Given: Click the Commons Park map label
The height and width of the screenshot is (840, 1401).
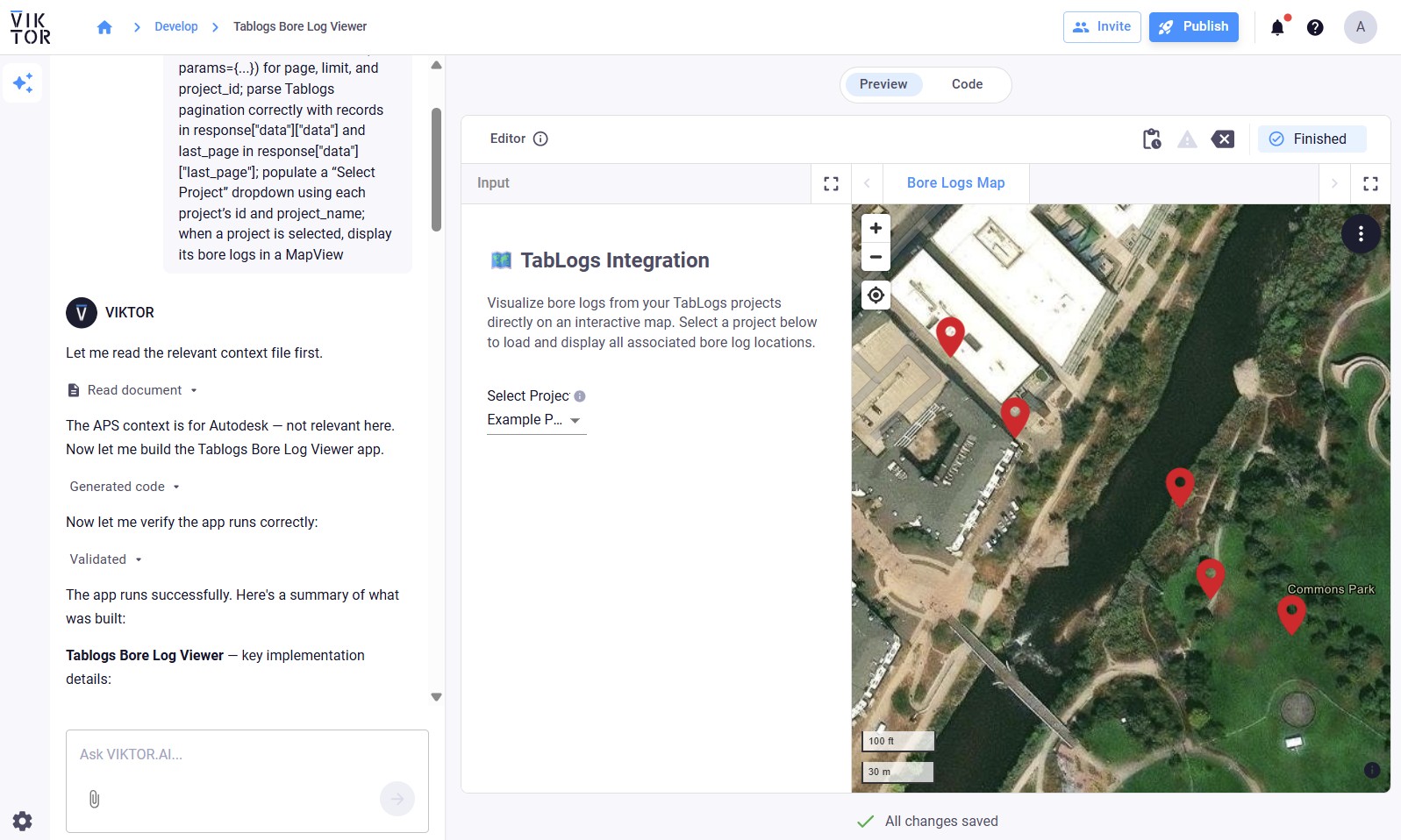Looking at the screenshot, I should coord(1331,589).
